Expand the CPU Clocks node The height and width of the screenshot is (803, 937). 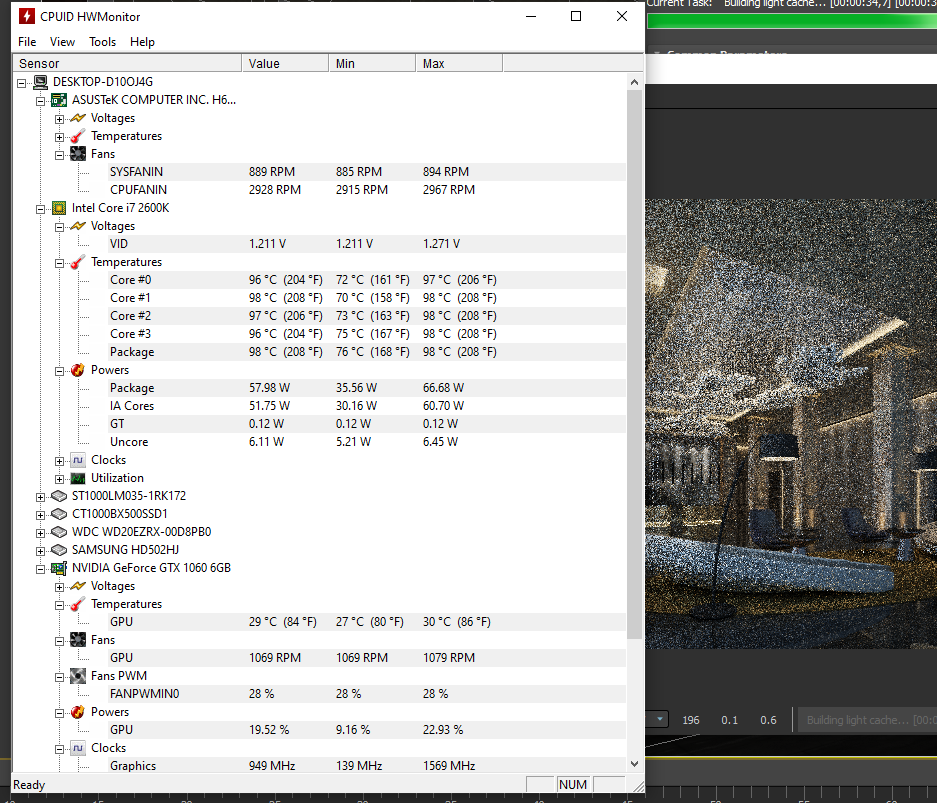(x=59, y=461)
